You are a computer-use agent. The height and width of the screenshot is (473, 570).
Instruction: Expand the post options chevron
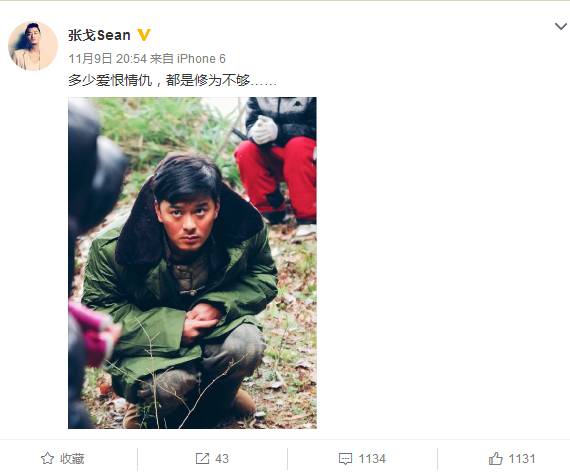[x=561, y=27]
